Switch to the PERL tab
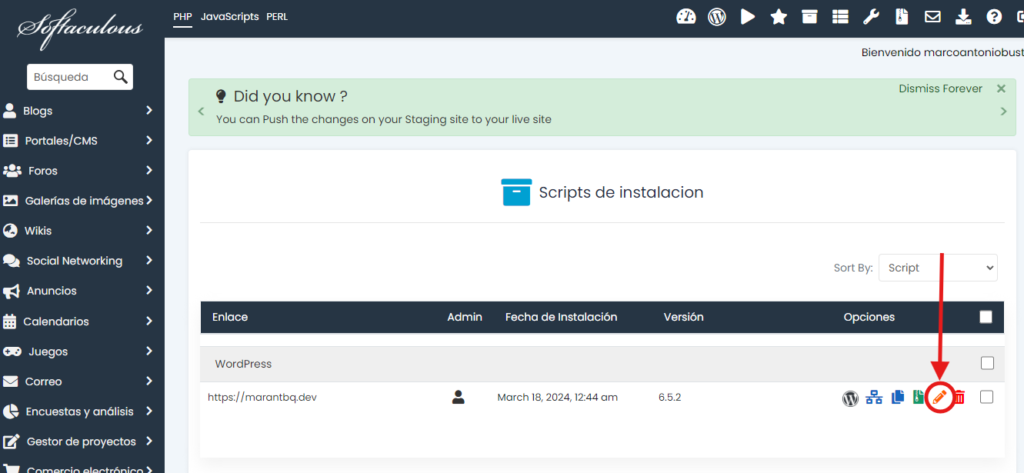This screenshot has height=473, width=1024. tap(277, 17)
